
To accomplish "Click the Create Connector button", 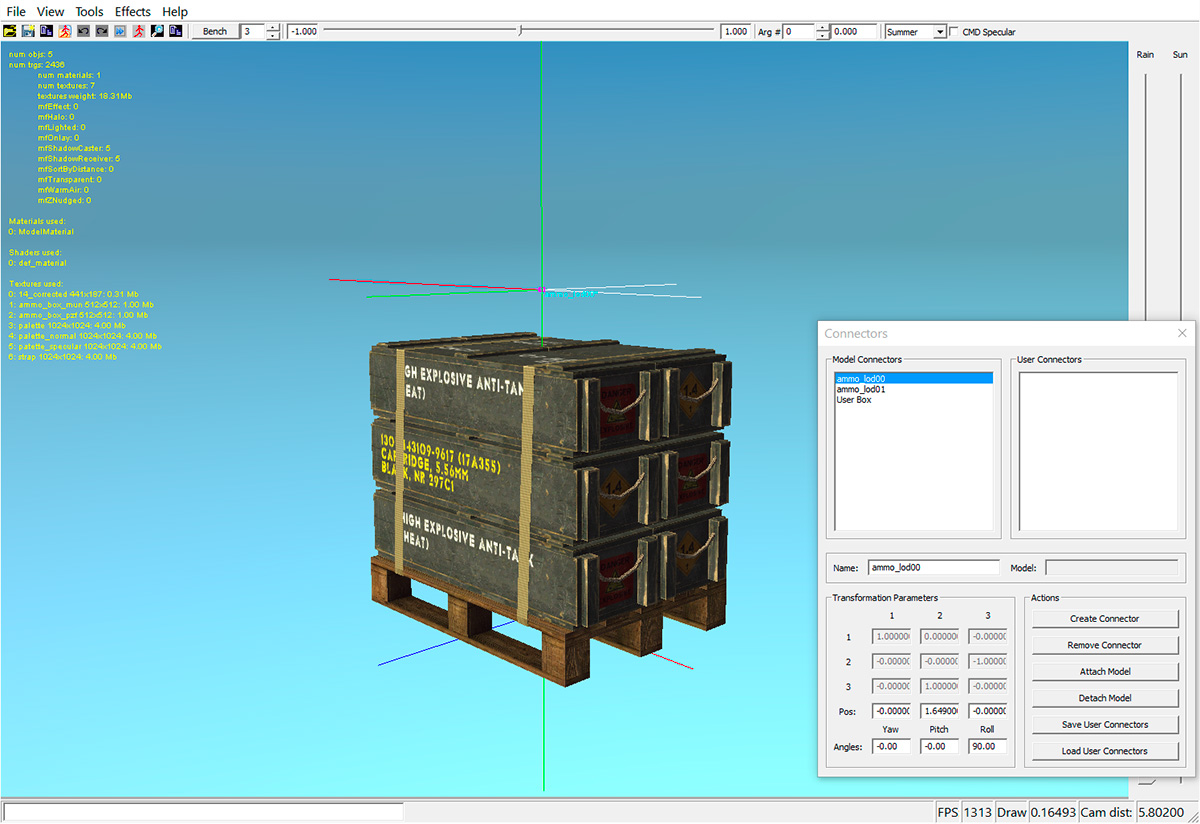I will click(1104, 619).
